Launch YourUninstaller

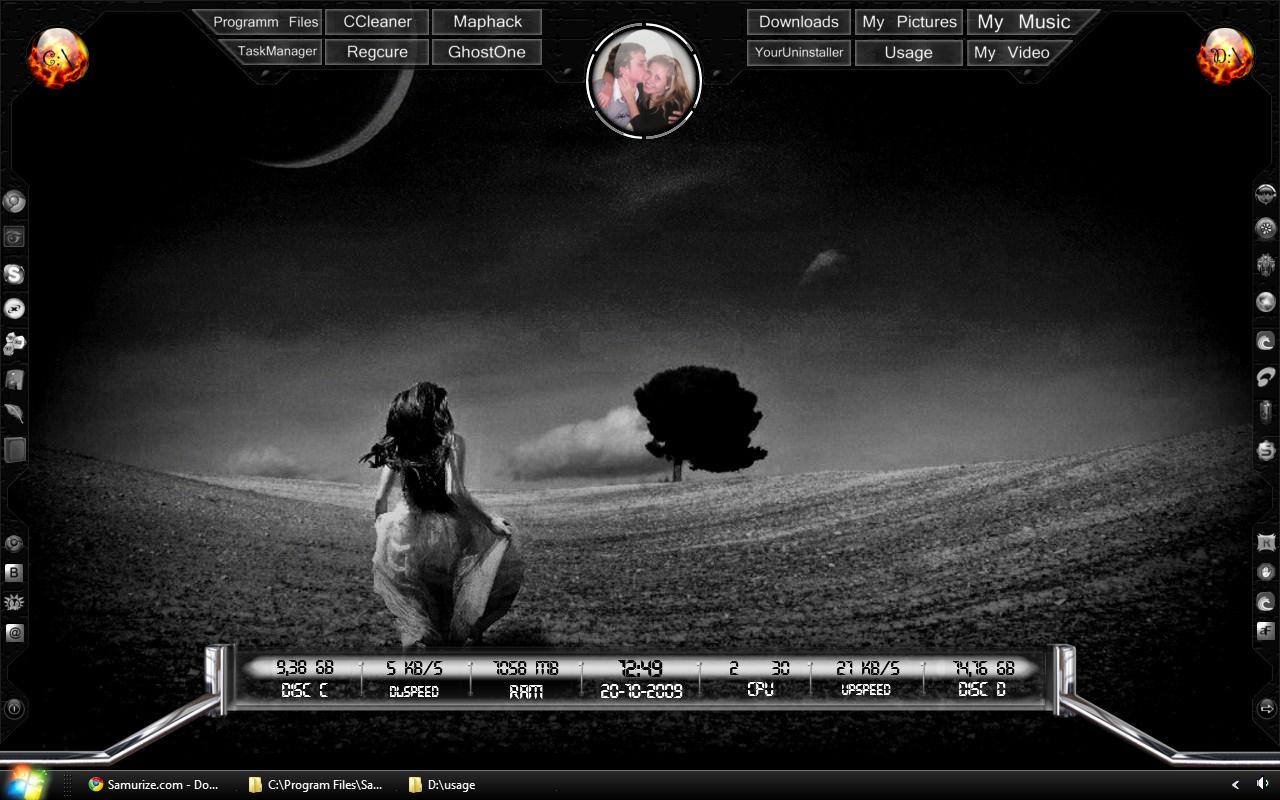(x=798, y=52)
